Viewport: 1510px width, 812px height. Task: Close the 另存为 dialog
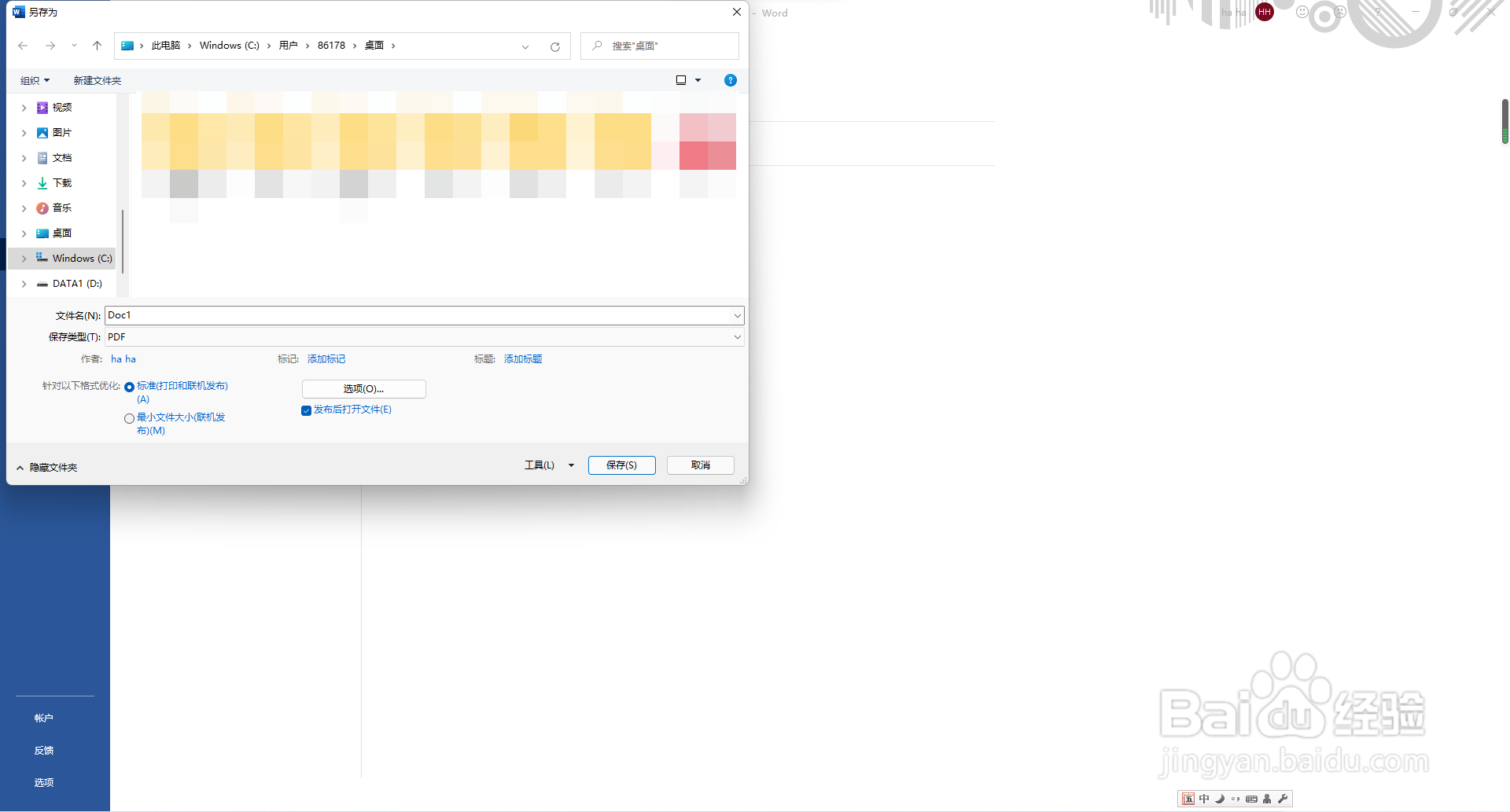pos(737,12)
